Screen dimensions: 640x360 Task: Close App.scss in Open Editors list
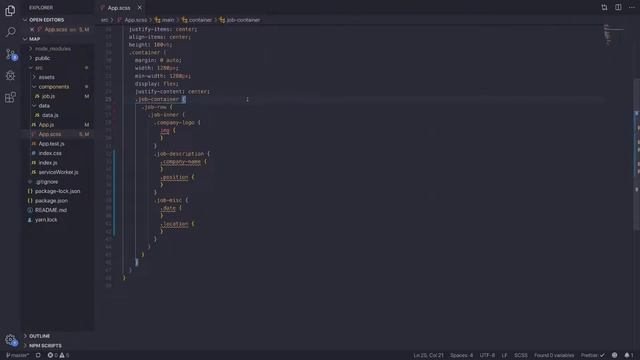coord(32,29)
